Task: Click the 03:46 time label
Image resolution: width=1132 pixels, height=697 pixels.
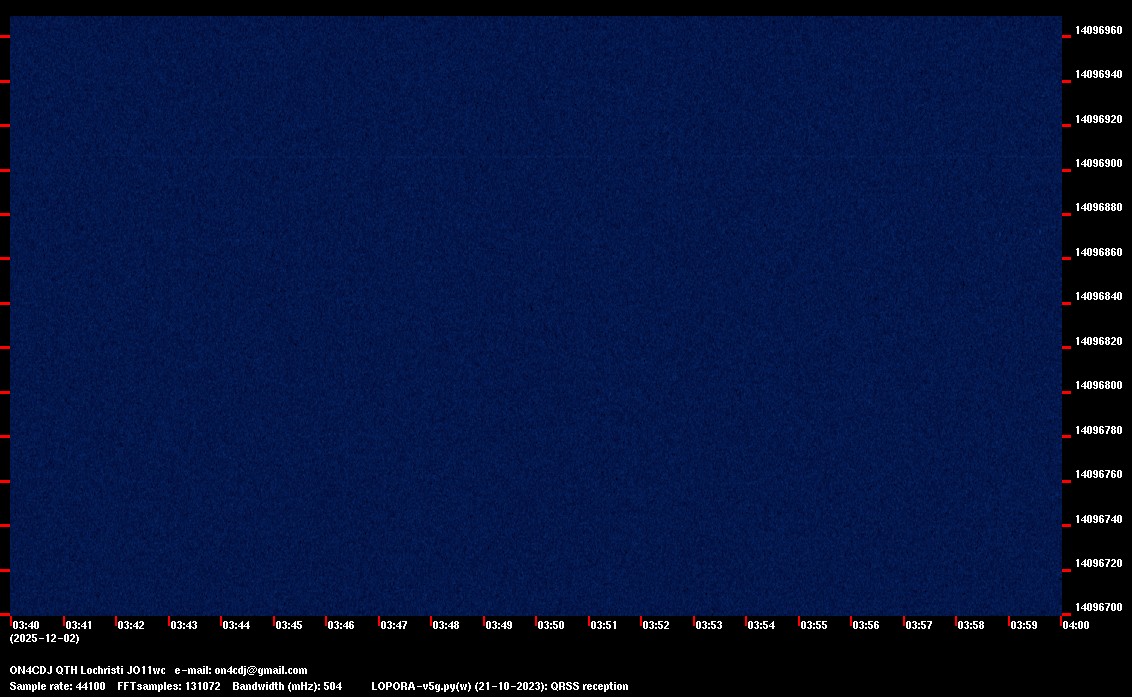Action: [x=341, y=625]
